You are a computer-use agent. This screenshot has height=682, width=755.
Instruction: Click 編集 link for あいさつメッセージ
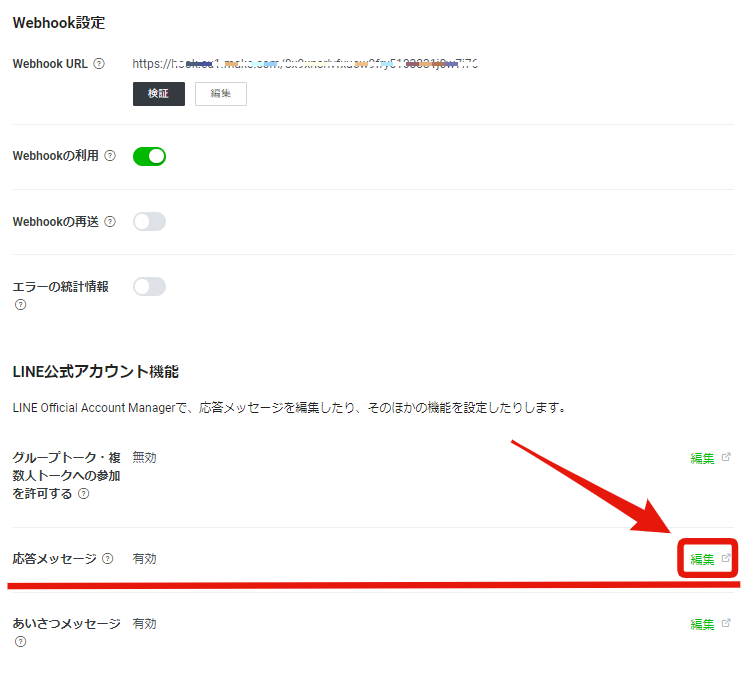(702, 624)
